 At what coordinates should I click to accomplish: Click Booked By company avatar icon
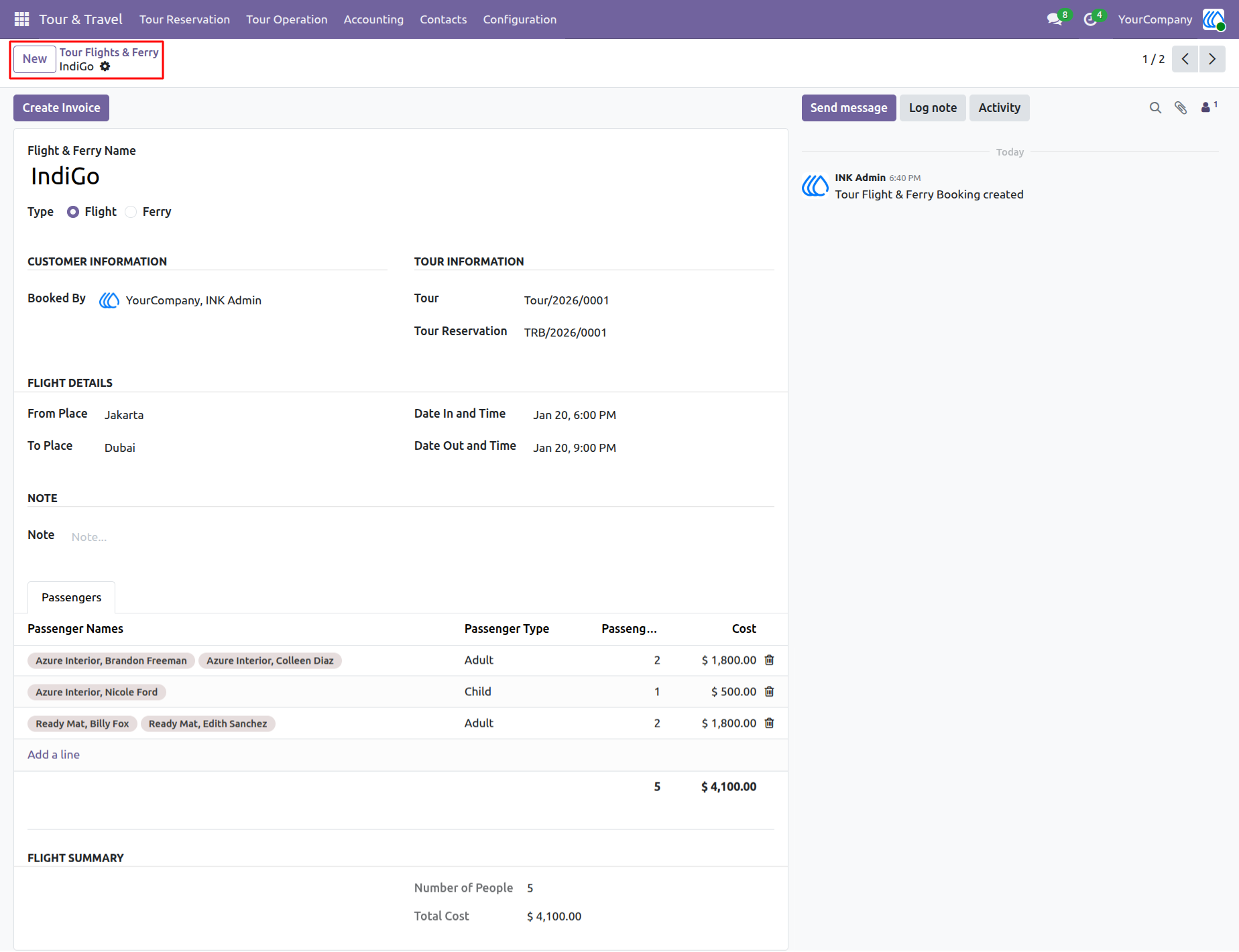pos(109,300)
